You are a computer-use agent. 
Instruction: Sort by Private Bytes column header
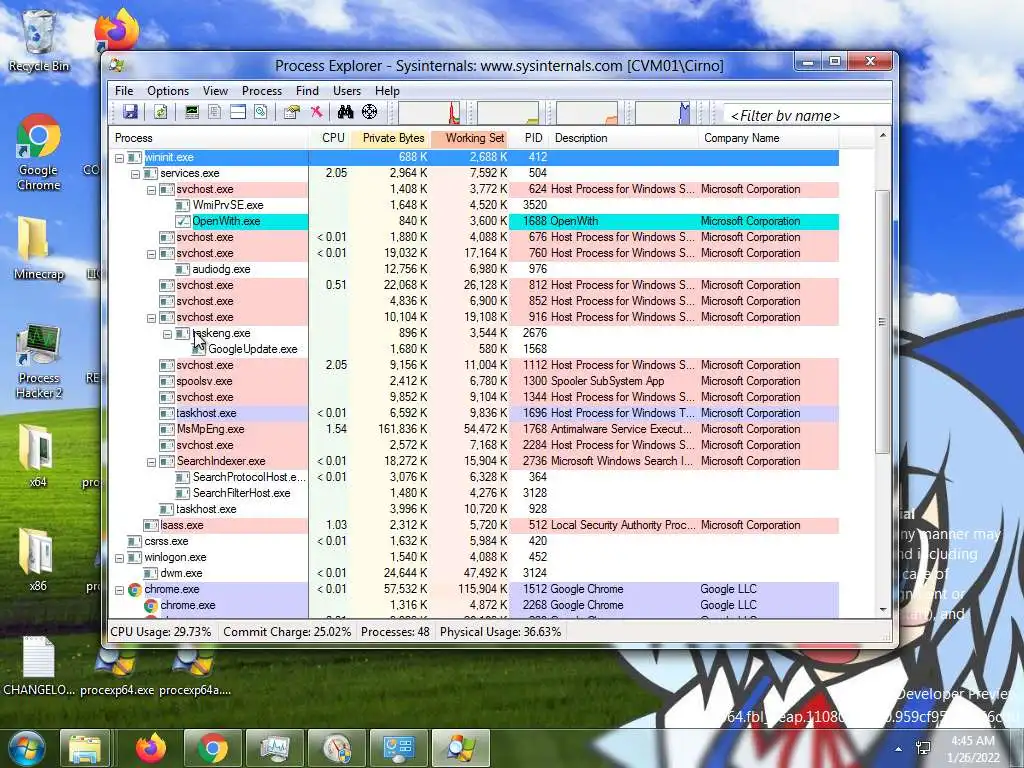pos(391,138)
